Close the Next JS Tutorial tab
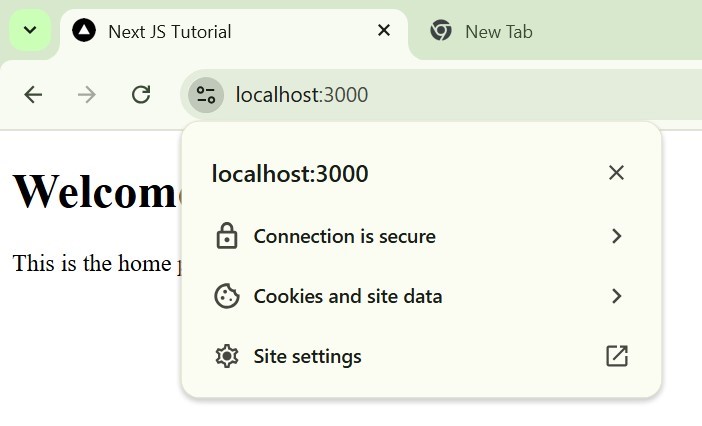Image resolution: width=702 pixels, height=426 pixels. 384,31
